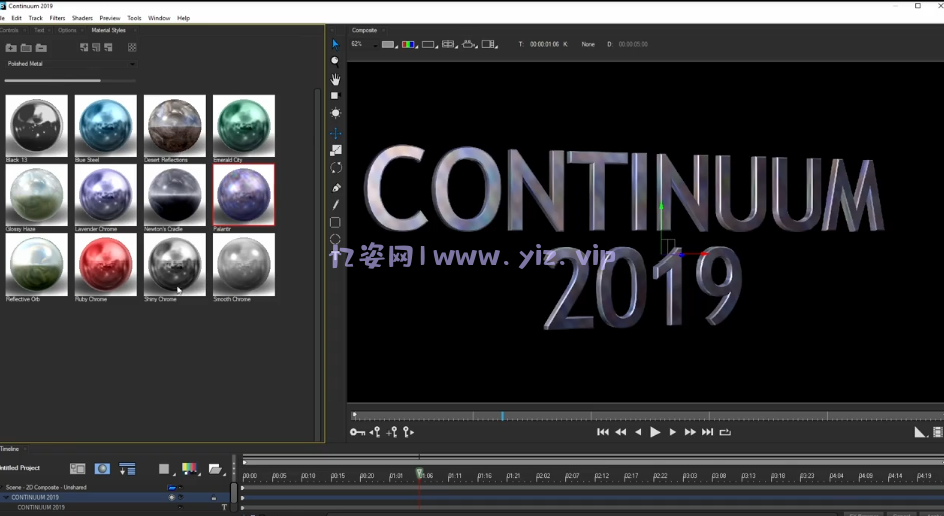Image resolution: width=944 pixels, height=516 pixels.
Task: Jump to next keyframe icon
Action: pyautogui.click(x=408, y=432)
